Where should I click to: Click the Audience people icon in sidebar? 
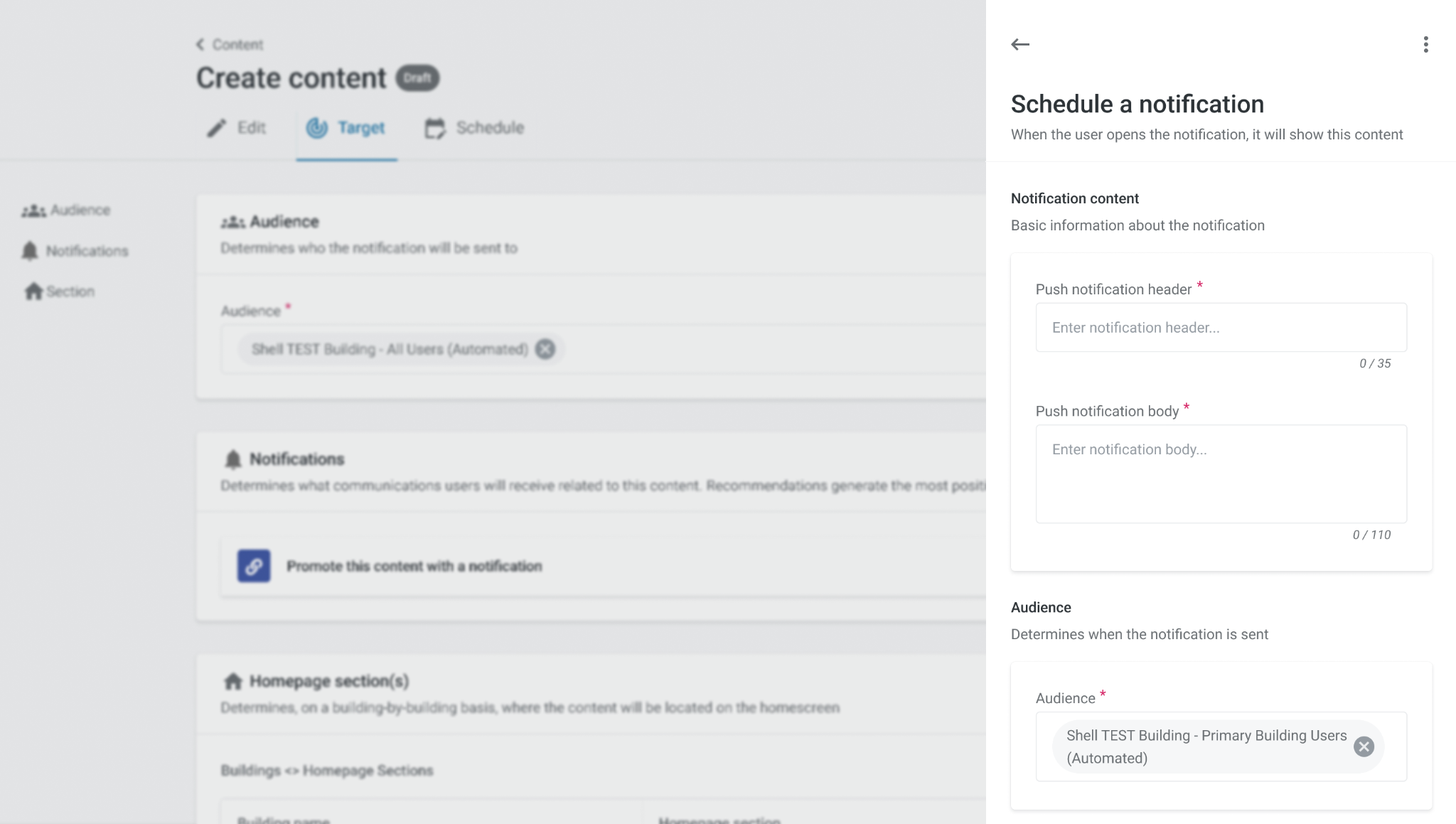click(x=33, y=210)
